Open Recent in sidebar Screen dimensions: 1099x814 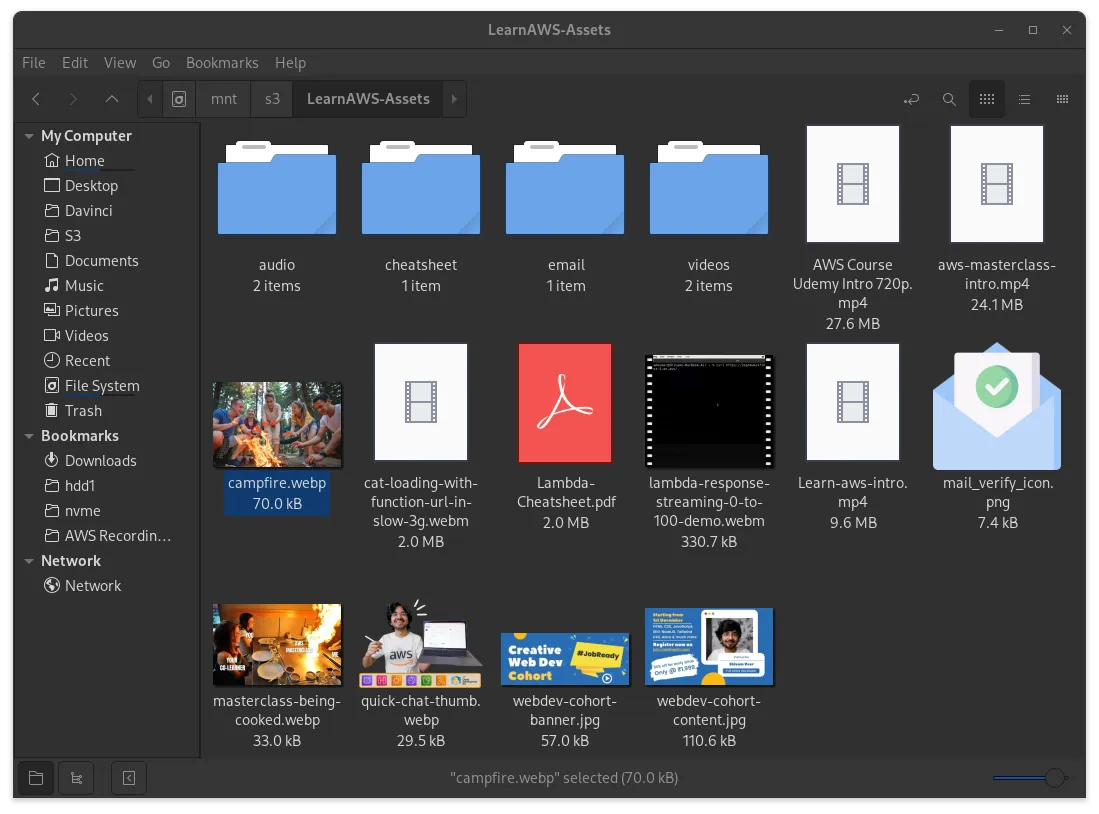87,361
